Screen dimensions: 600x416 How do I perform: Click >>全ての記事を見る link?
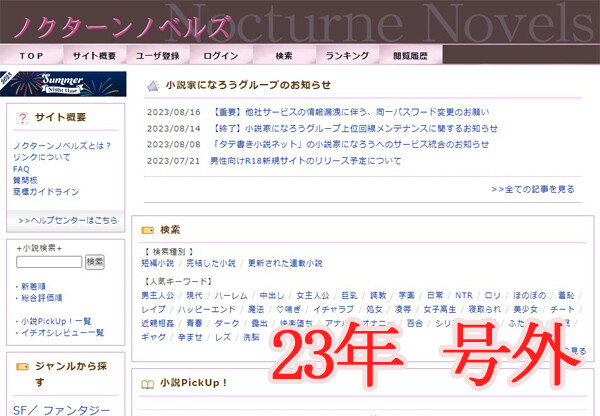(x=533, y=189)
